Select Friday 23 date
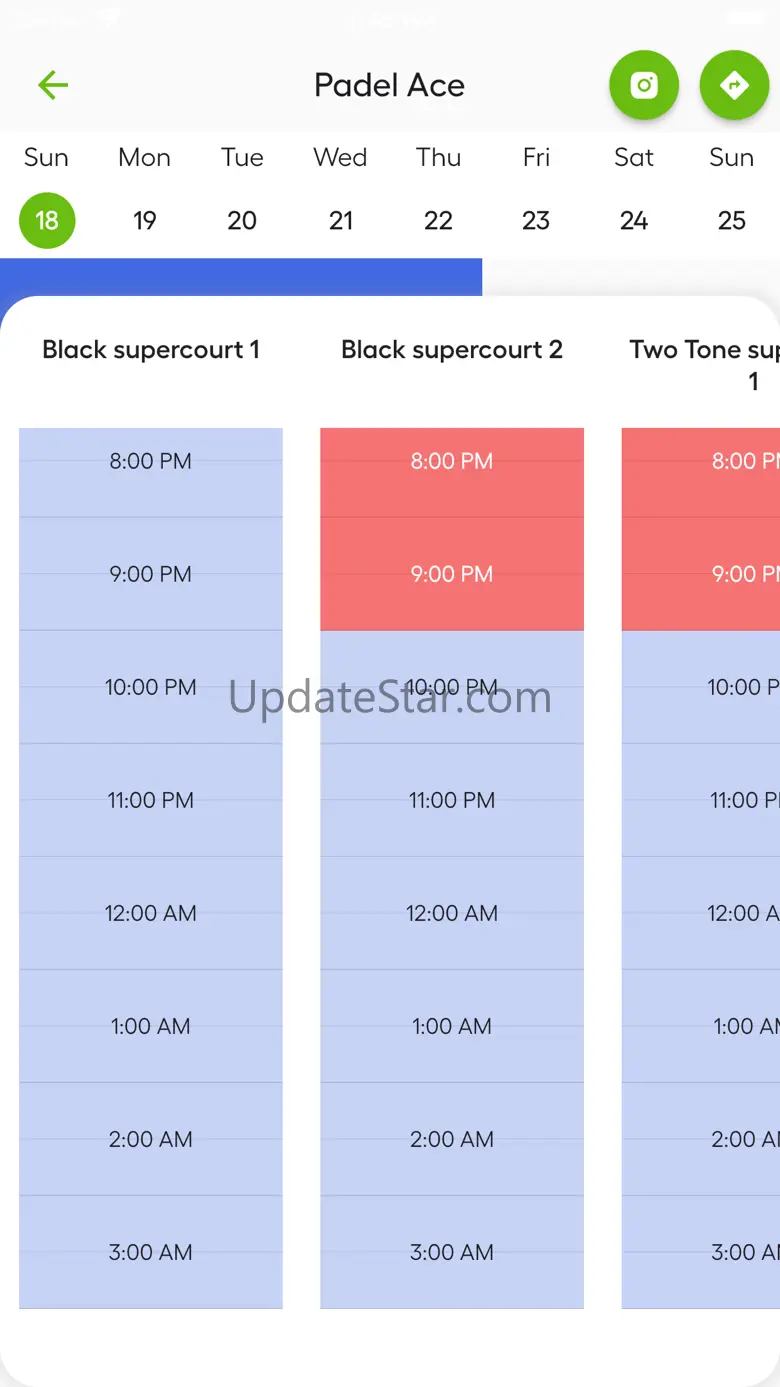 (x=536, y=220)
